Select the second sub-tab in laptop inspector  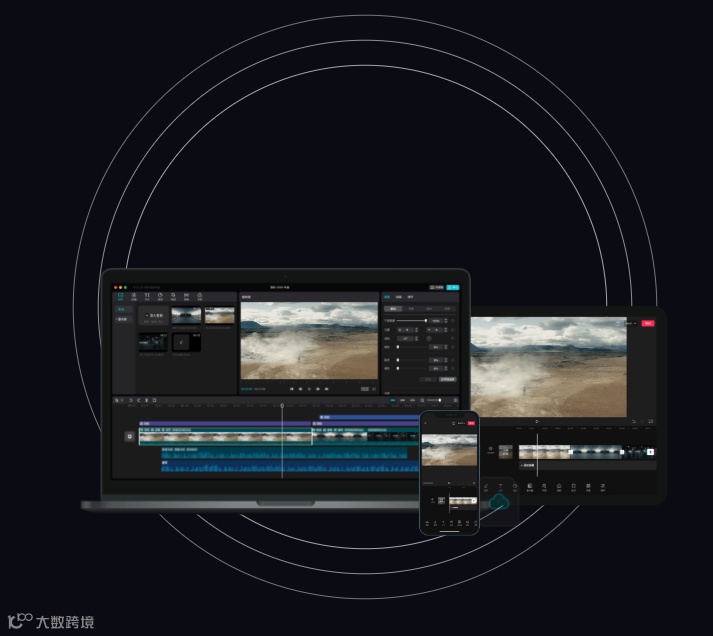click(x=411, y=309)
